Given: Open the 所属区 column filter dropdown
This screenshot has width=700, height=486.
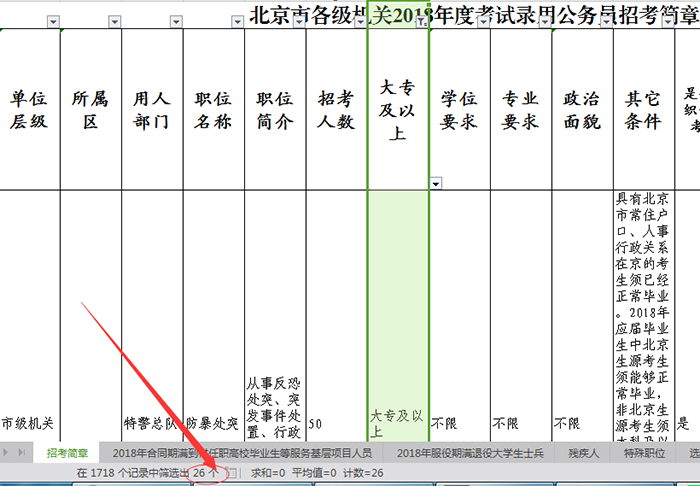Looking at the screenshot, I should (x=115, y=21).
